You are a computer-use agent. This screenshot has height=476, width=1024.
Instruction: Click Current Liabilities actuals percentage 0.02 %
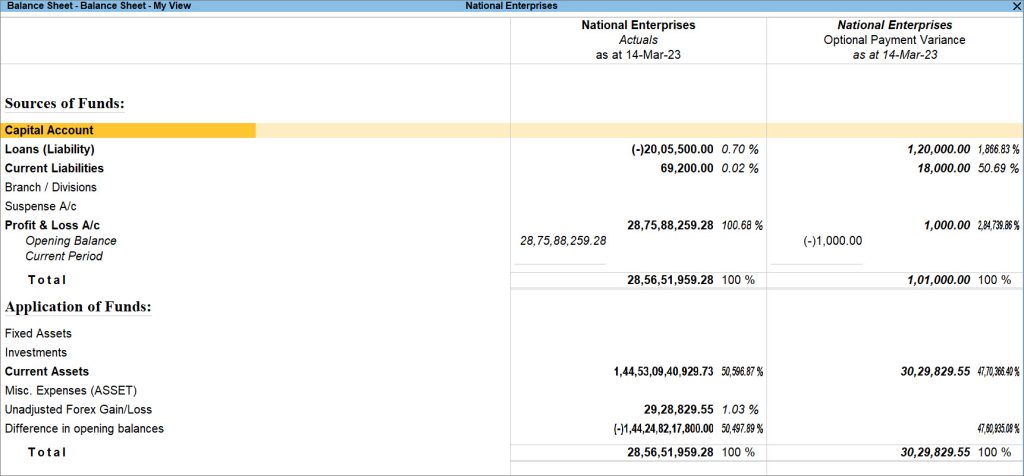[740, 168]
